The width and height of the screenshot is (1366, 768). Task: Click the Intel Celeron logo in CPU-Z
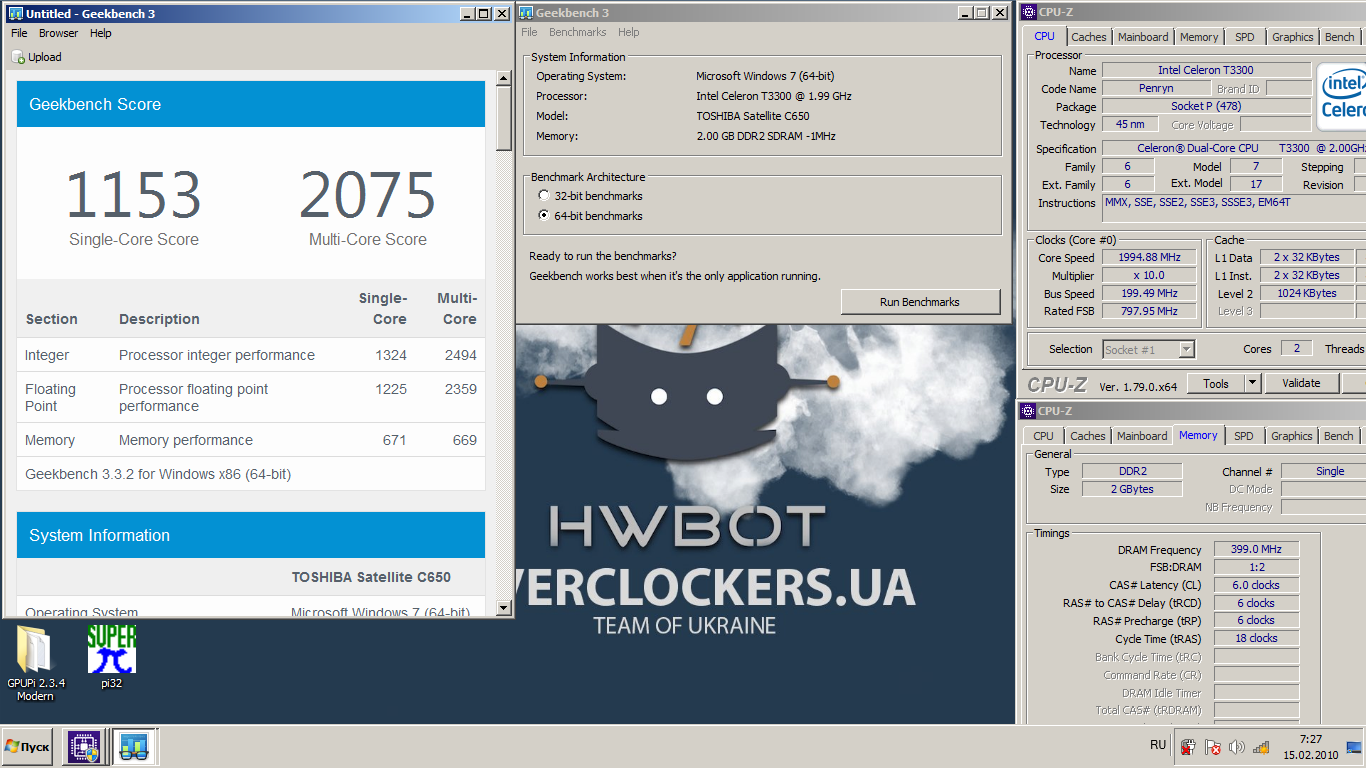click(x=1341, y=96)
